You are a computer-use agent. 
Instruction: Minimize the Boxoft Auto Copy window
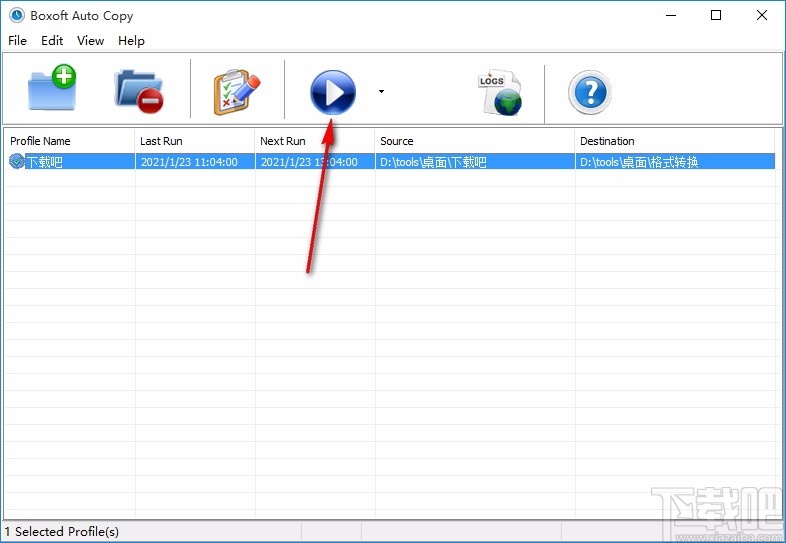pyautogui.click(x=671, y=16)
